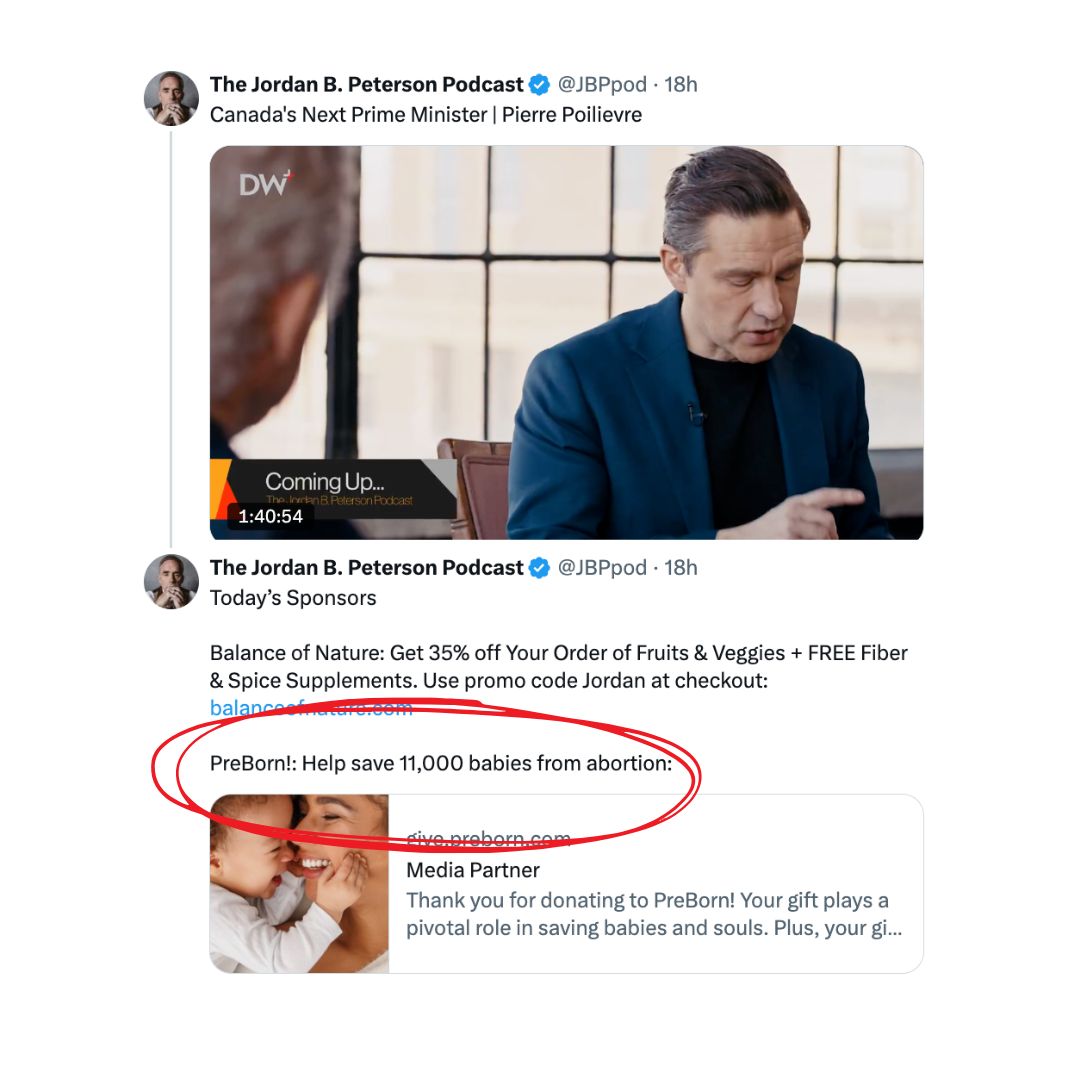
Task: Open the mother and baby card image
Action: (299, 883)
